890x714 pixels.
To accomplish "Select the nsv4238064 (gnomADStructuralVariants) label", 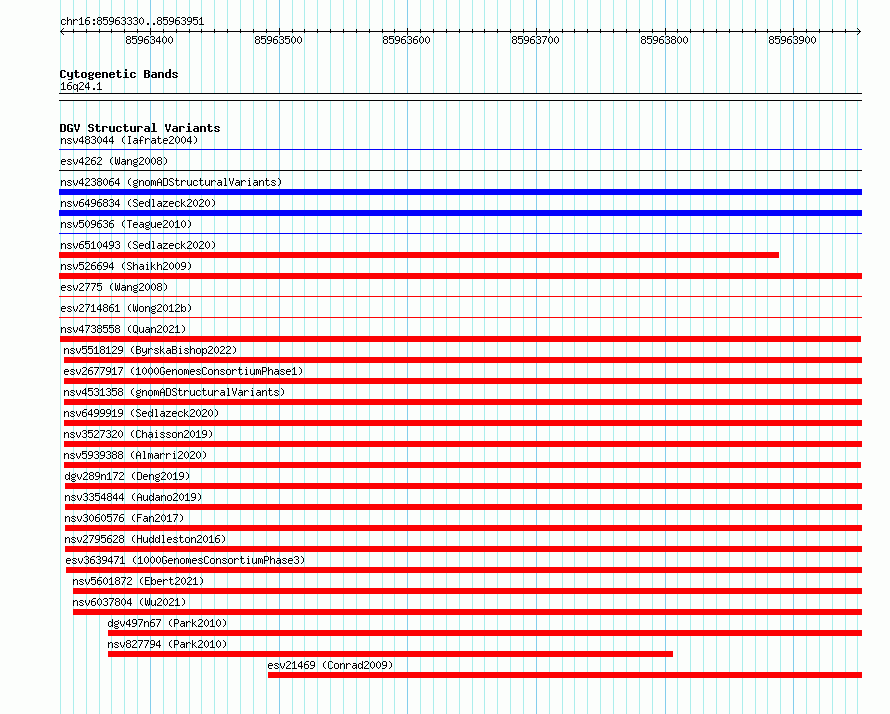I will pos(171,182).
